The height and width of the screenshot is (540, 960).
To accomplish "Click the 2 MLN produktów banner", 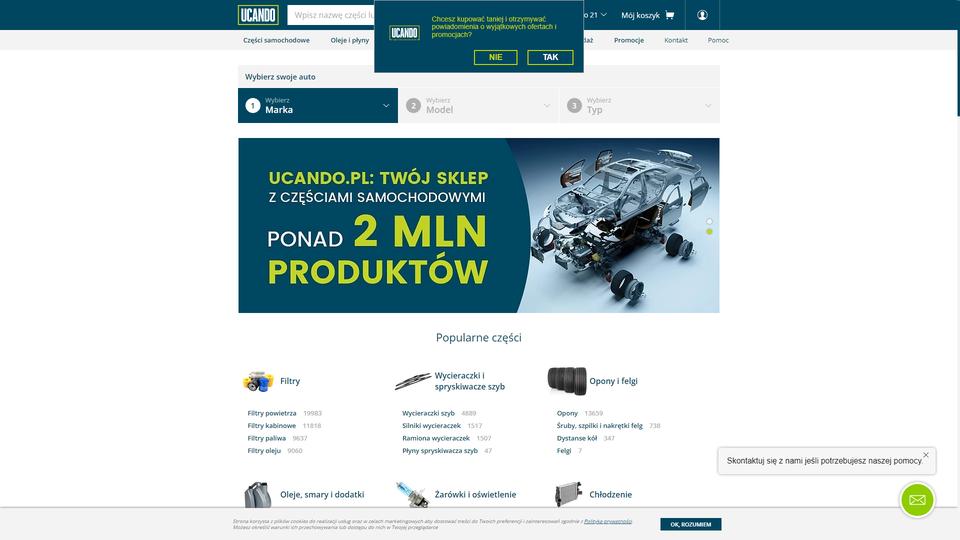I will [x=479, y=225].
